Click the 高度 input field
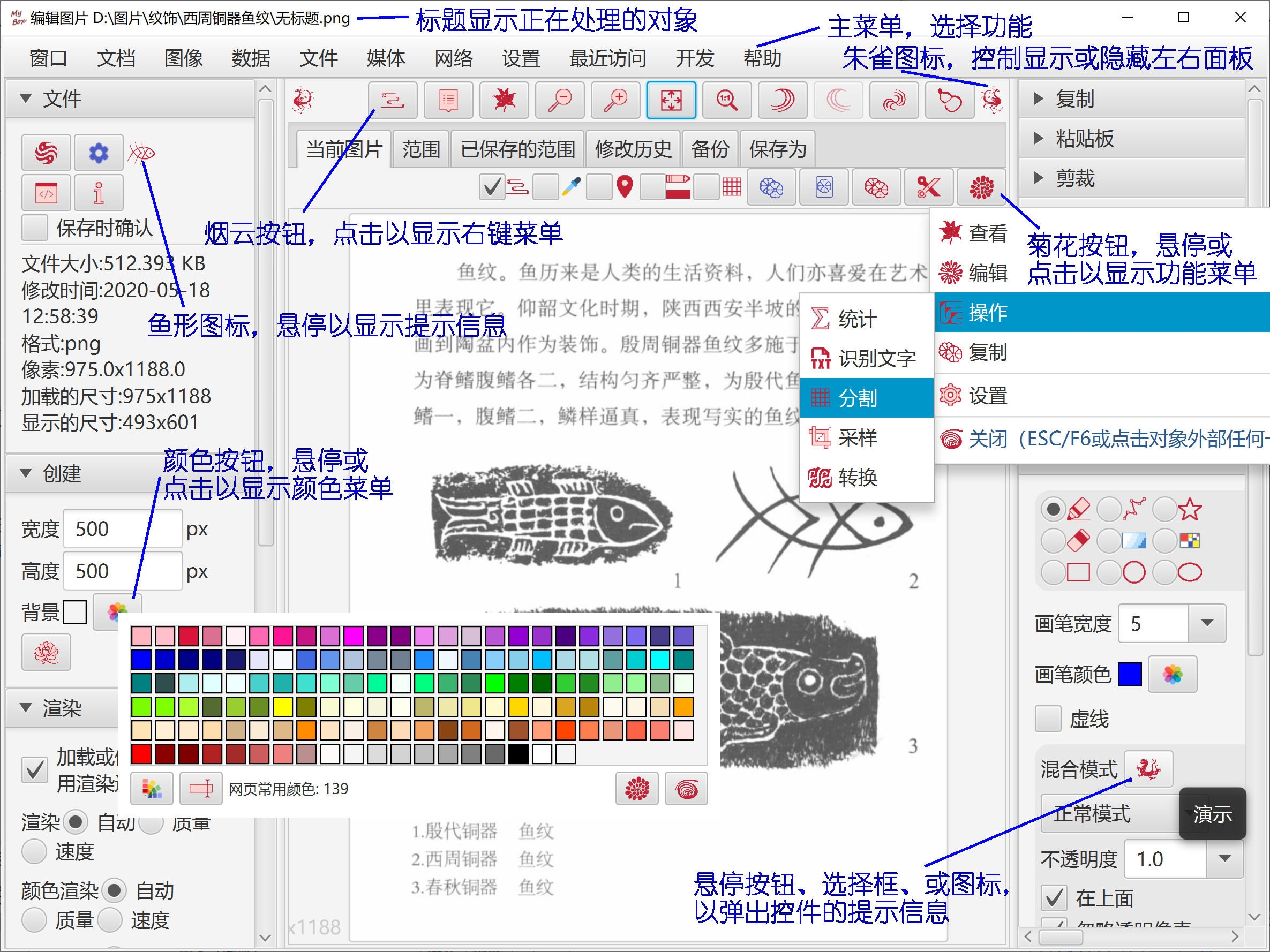Screen dimensions: 1270x952 pos(122,571)
